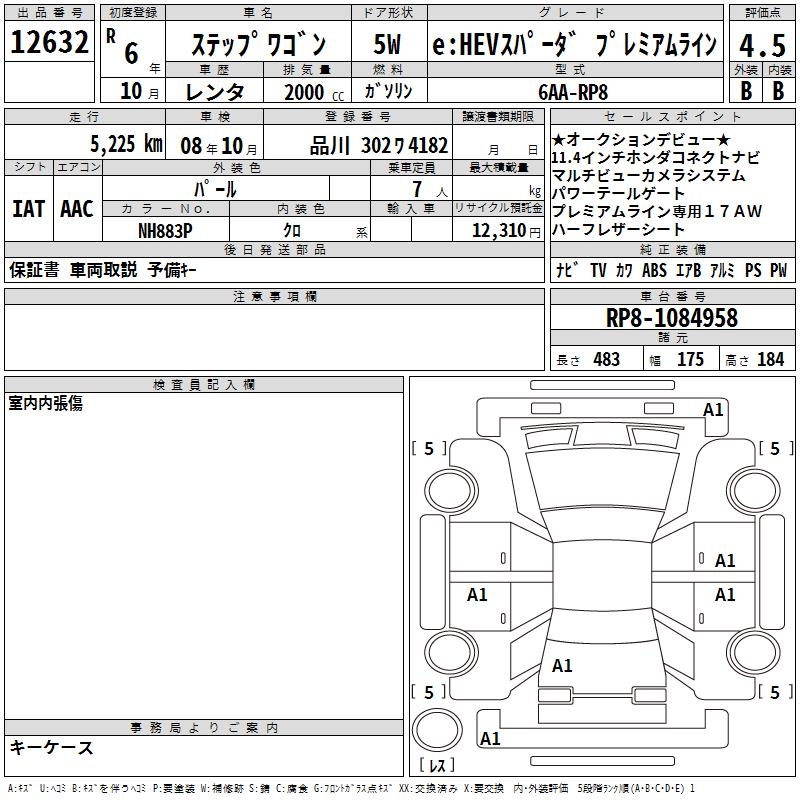
Task: Select the exterior color パール
Action: 215,190
